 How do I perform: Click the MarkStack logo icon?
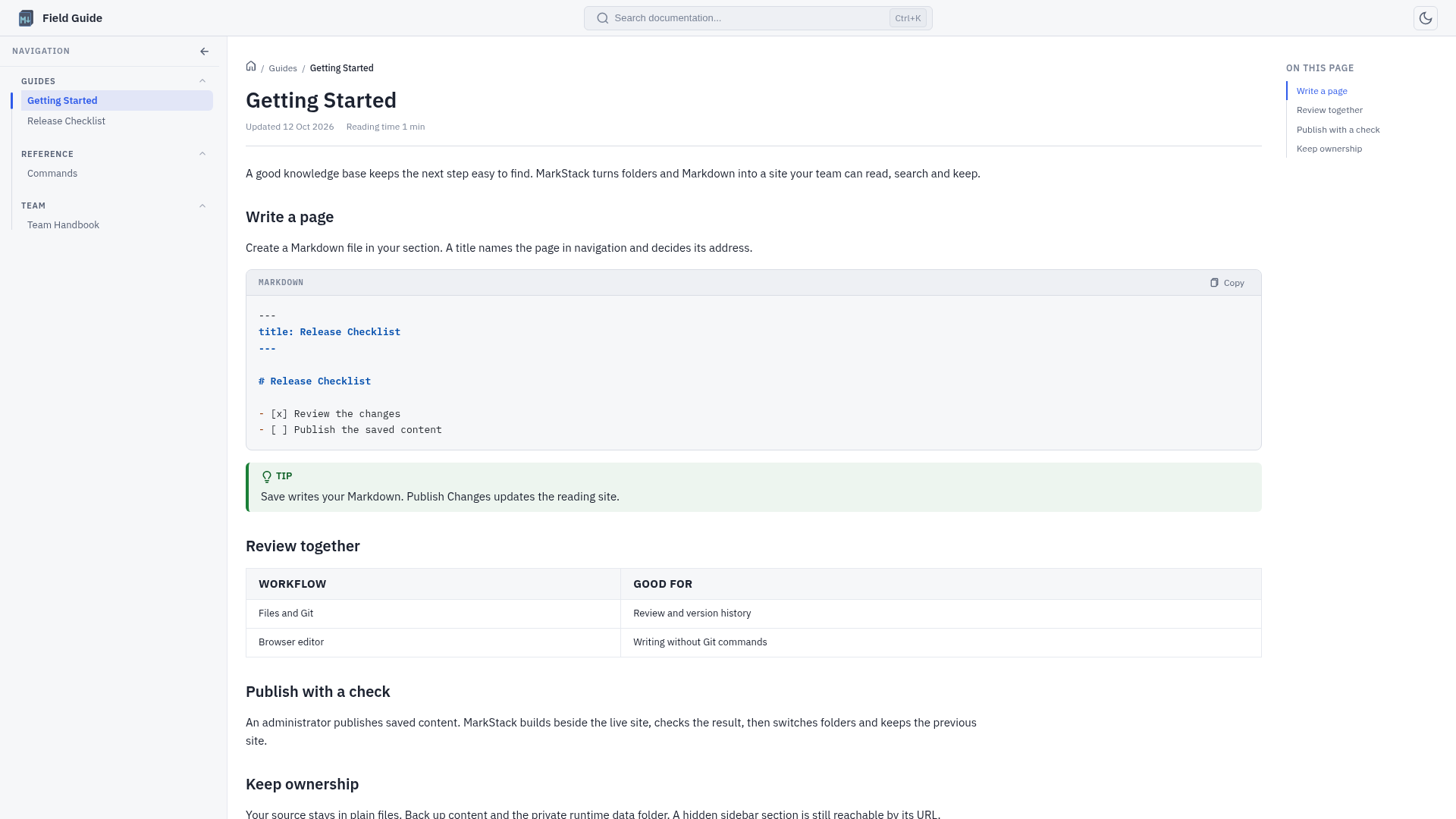pos(26,18)
